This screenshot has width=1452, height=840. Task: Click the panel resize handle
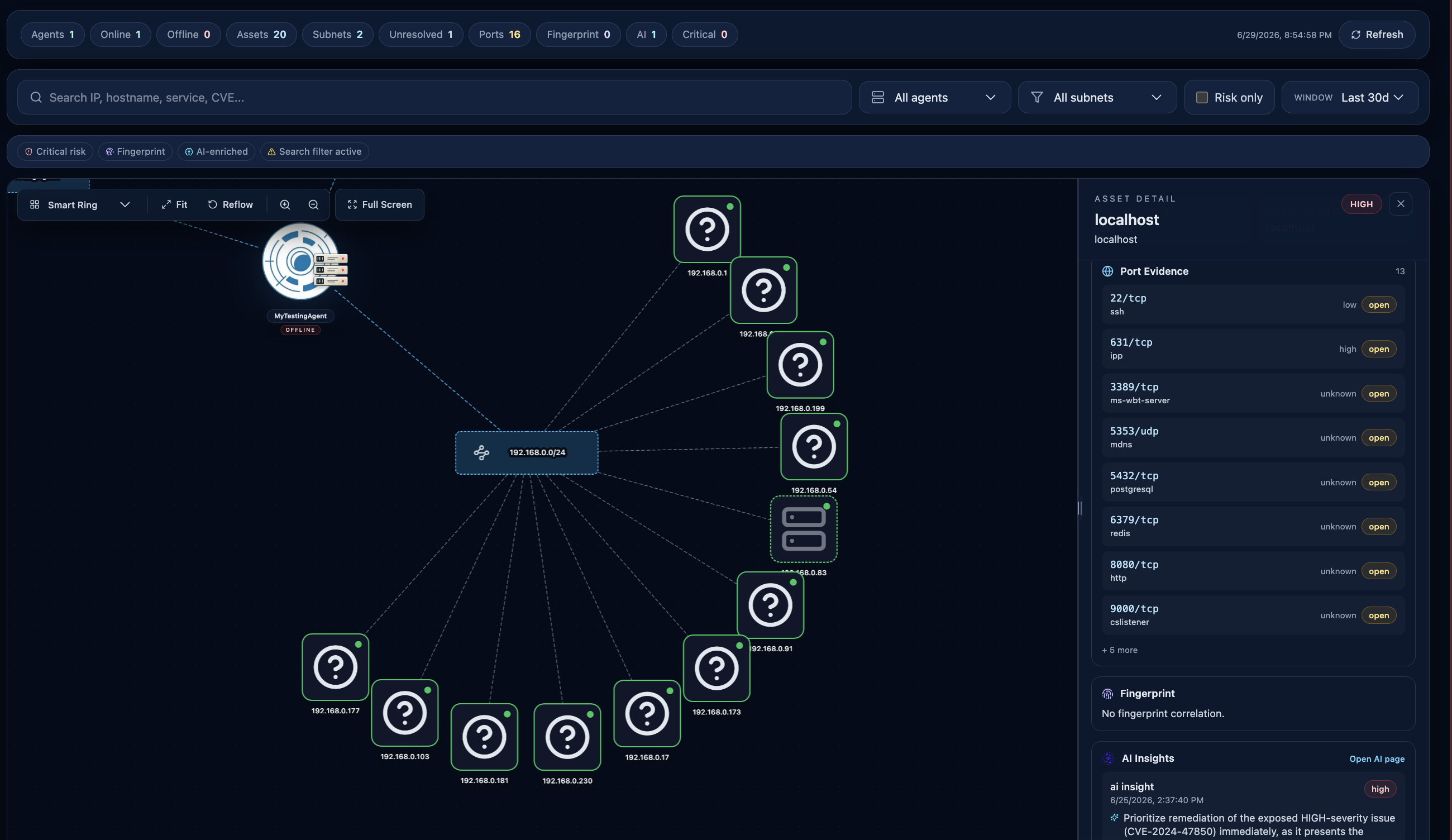1079,508
